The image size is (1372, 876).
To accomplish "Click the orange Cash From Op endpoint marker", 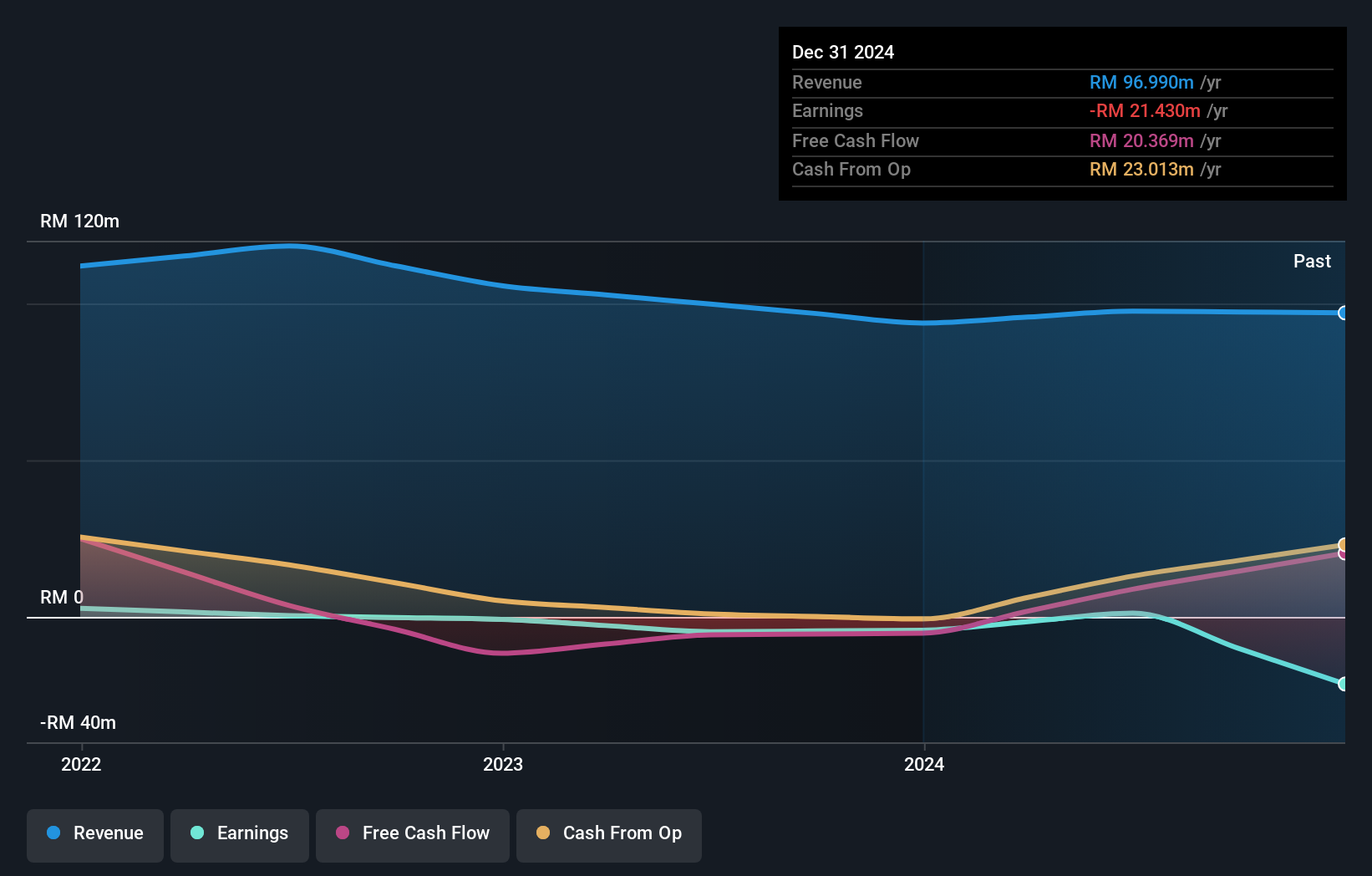I will point(1343,545).
